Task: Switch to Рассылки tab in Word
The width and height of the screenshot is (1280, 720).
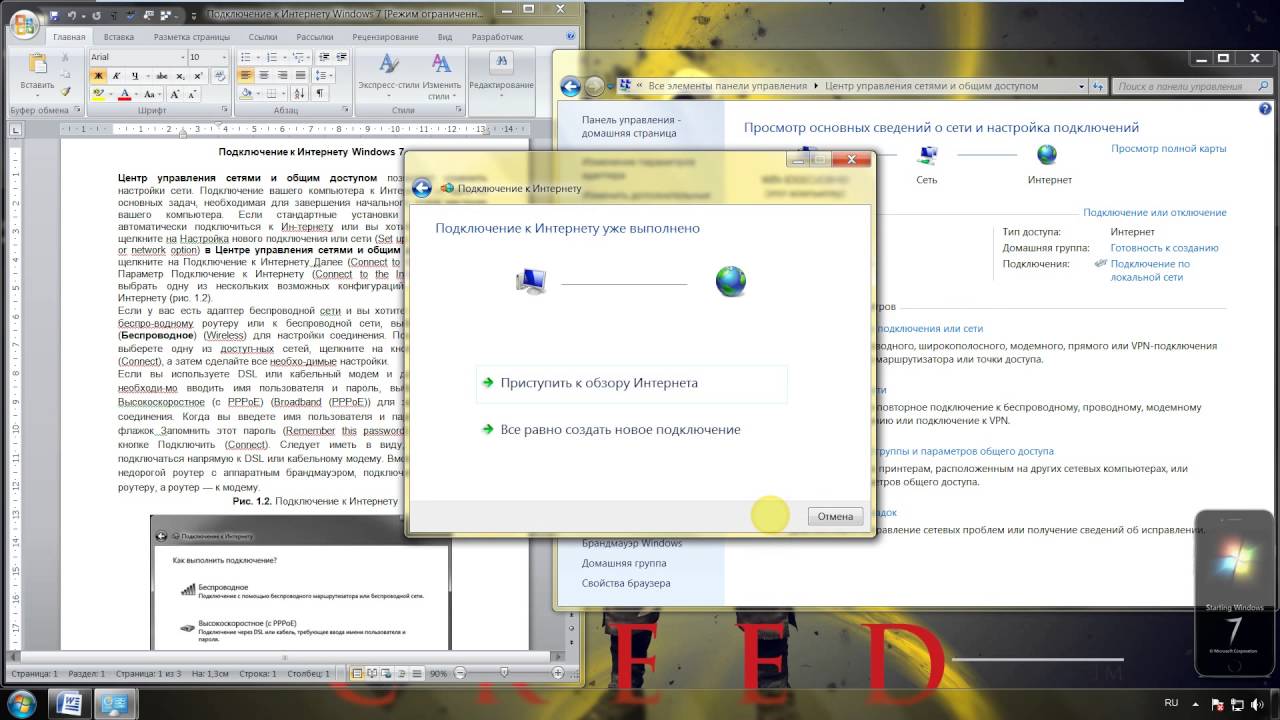Action: click(x=315, y=37)
